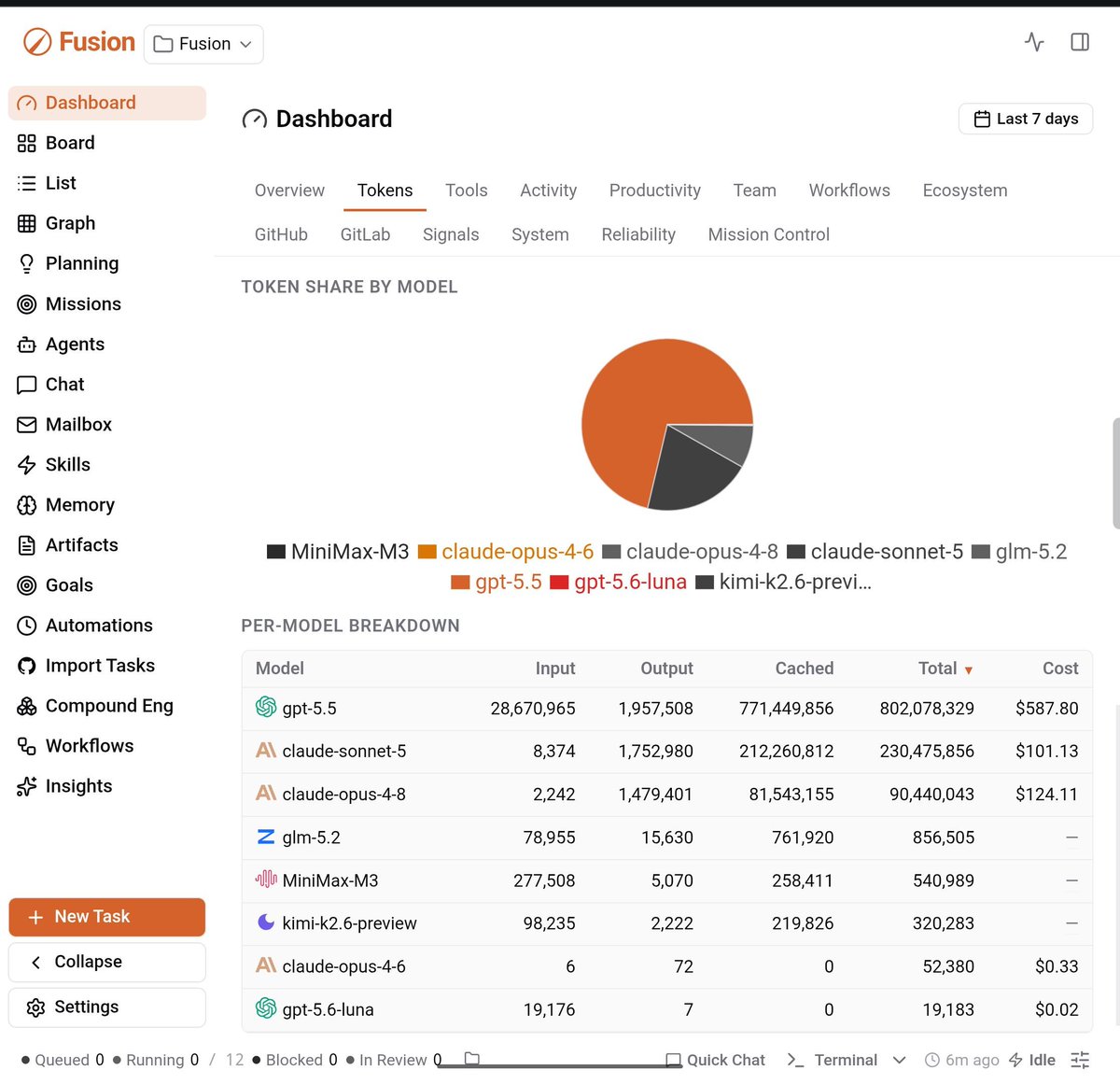Open the Last 7 days date range
The image size is (1120, 1084).
coord(1026,119)
